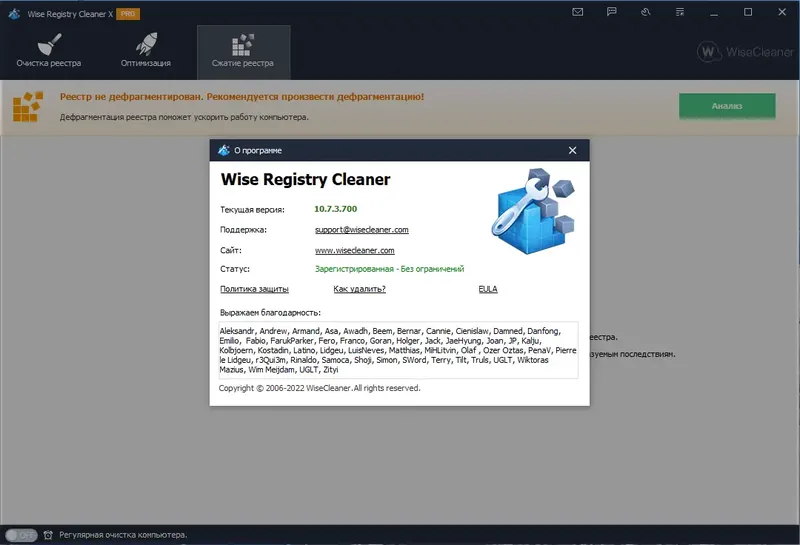Click the Выражаем благодарность label
800x545 pixels.
(270, 313)
